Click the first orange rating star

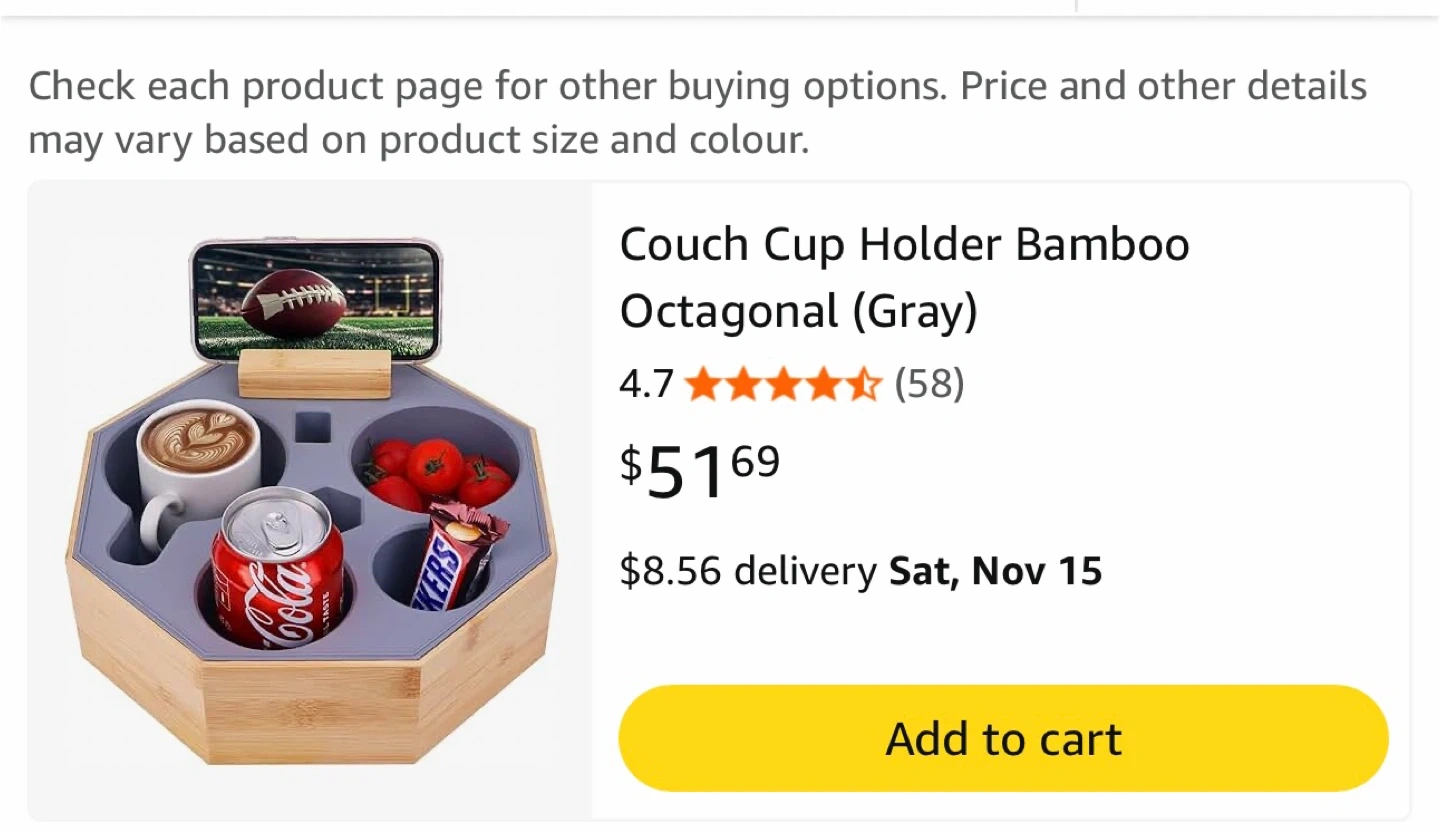pyautogui.click(x=703, y=383)
